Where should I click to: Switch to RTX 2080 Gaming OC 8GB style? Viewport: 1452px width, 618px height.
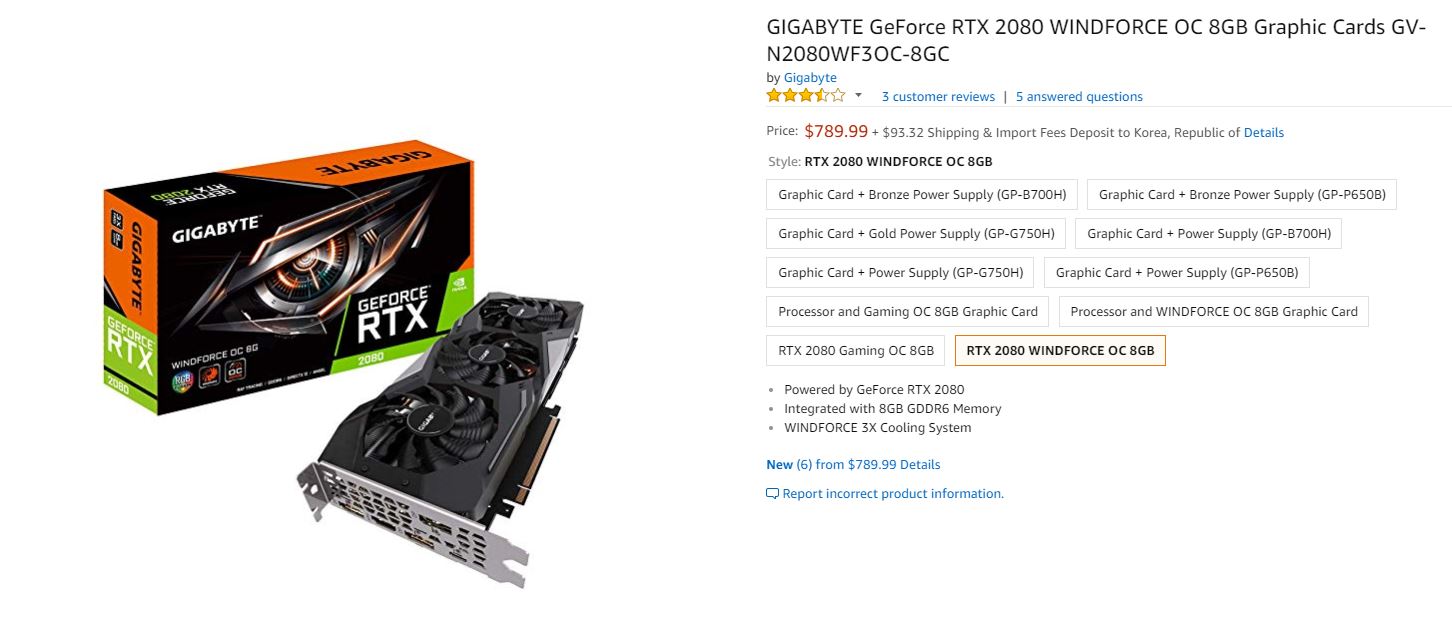[856, 351]
